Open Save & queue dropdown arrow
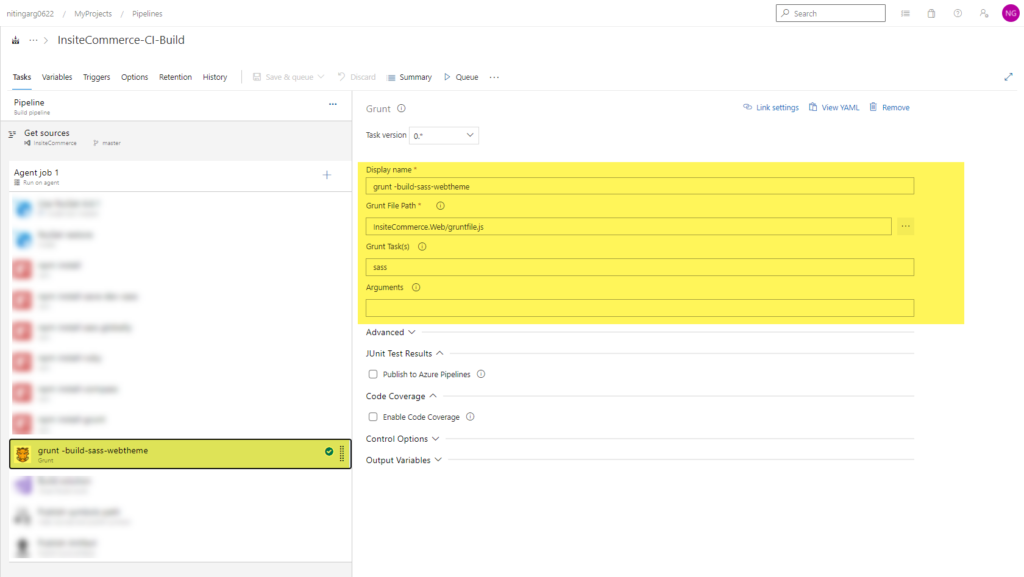Viewport: 1024px width, 577px height. (321, 77)
